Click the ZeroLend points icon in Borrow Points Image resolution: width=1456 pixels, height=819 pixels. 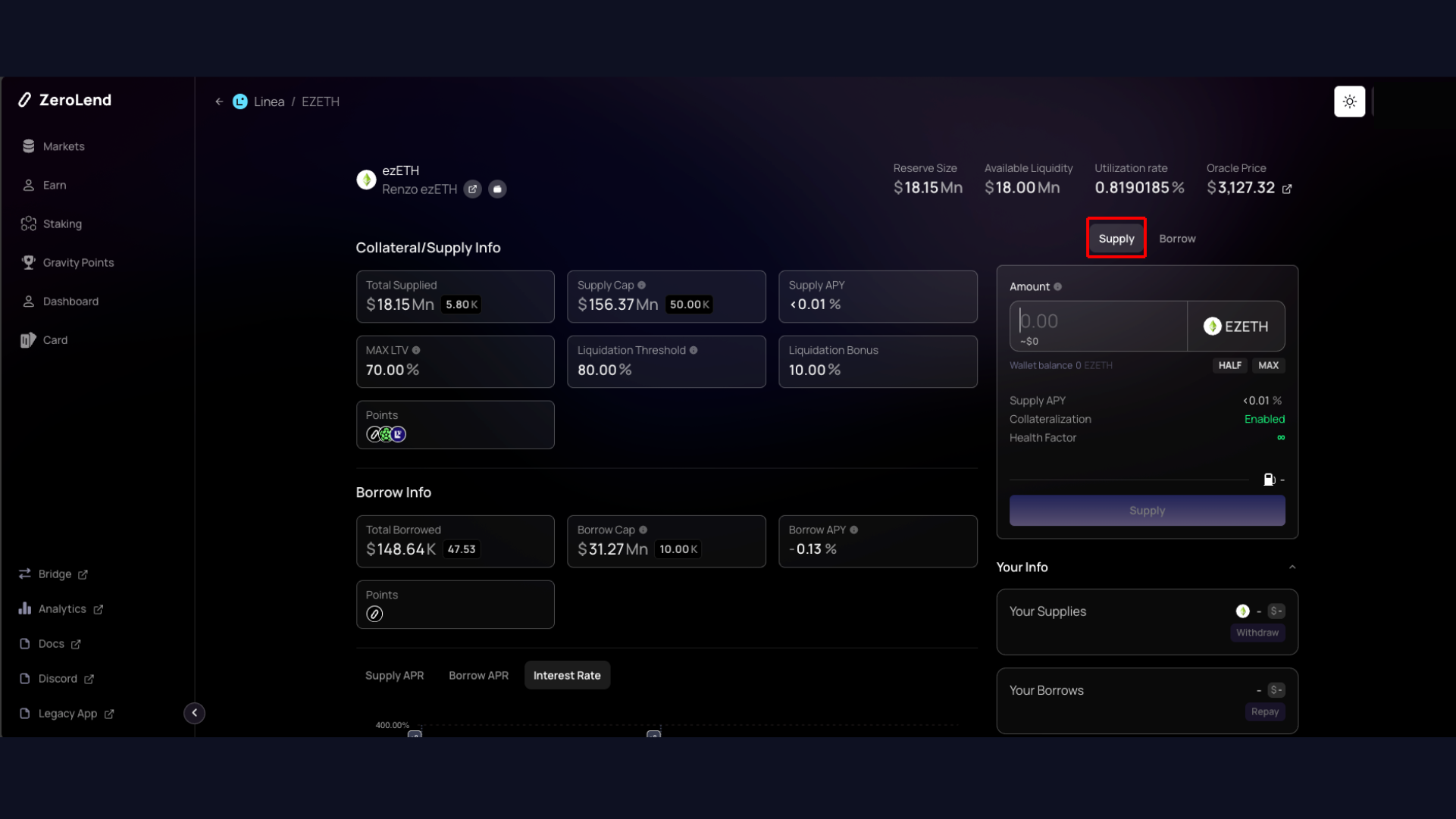[x=374, y=614]
